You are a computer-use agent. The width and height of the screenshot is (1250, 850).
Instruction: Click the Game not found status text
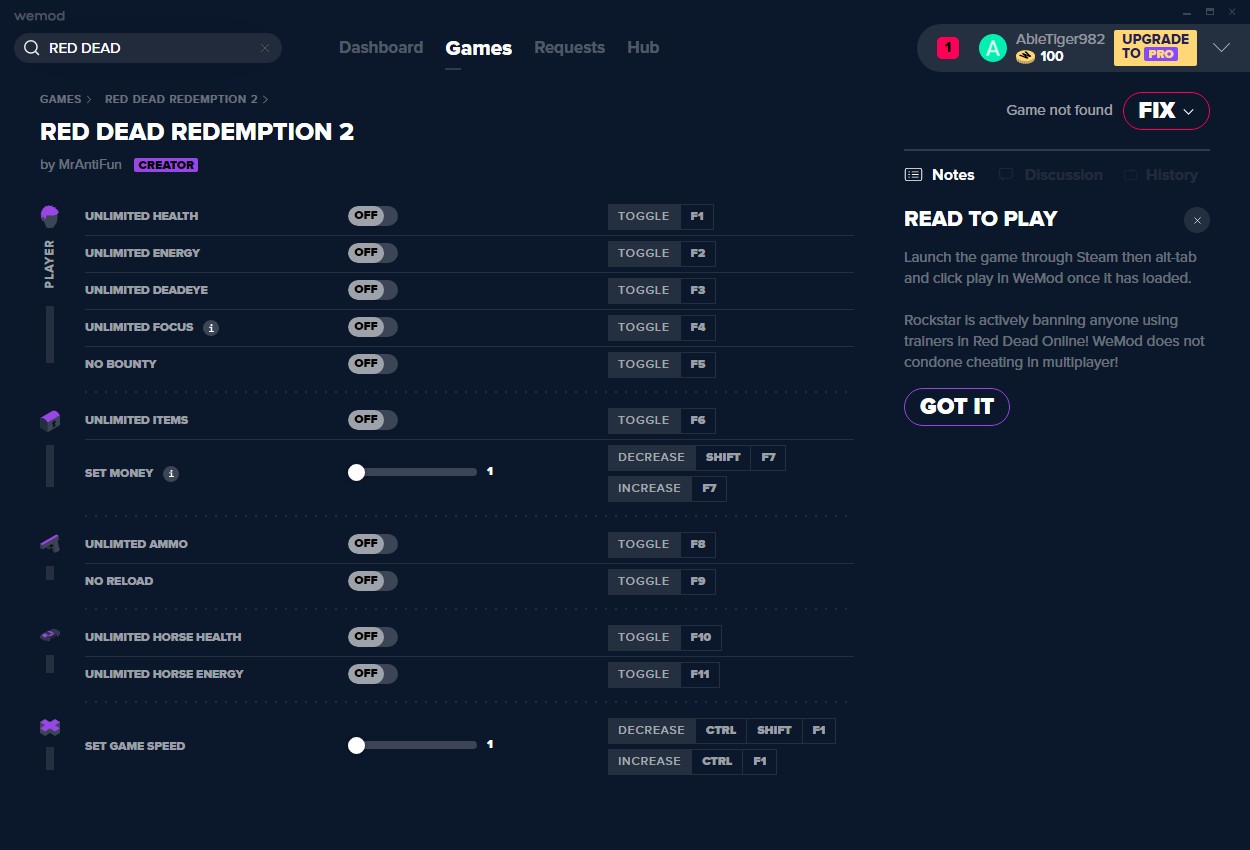pos(1059,110)
